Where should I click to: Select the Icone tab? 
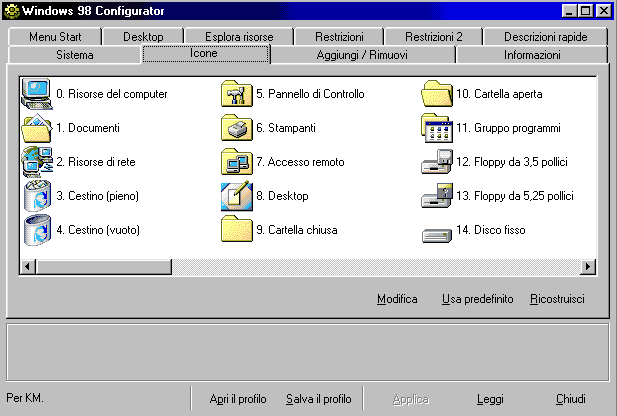click(x=206, y=53)
